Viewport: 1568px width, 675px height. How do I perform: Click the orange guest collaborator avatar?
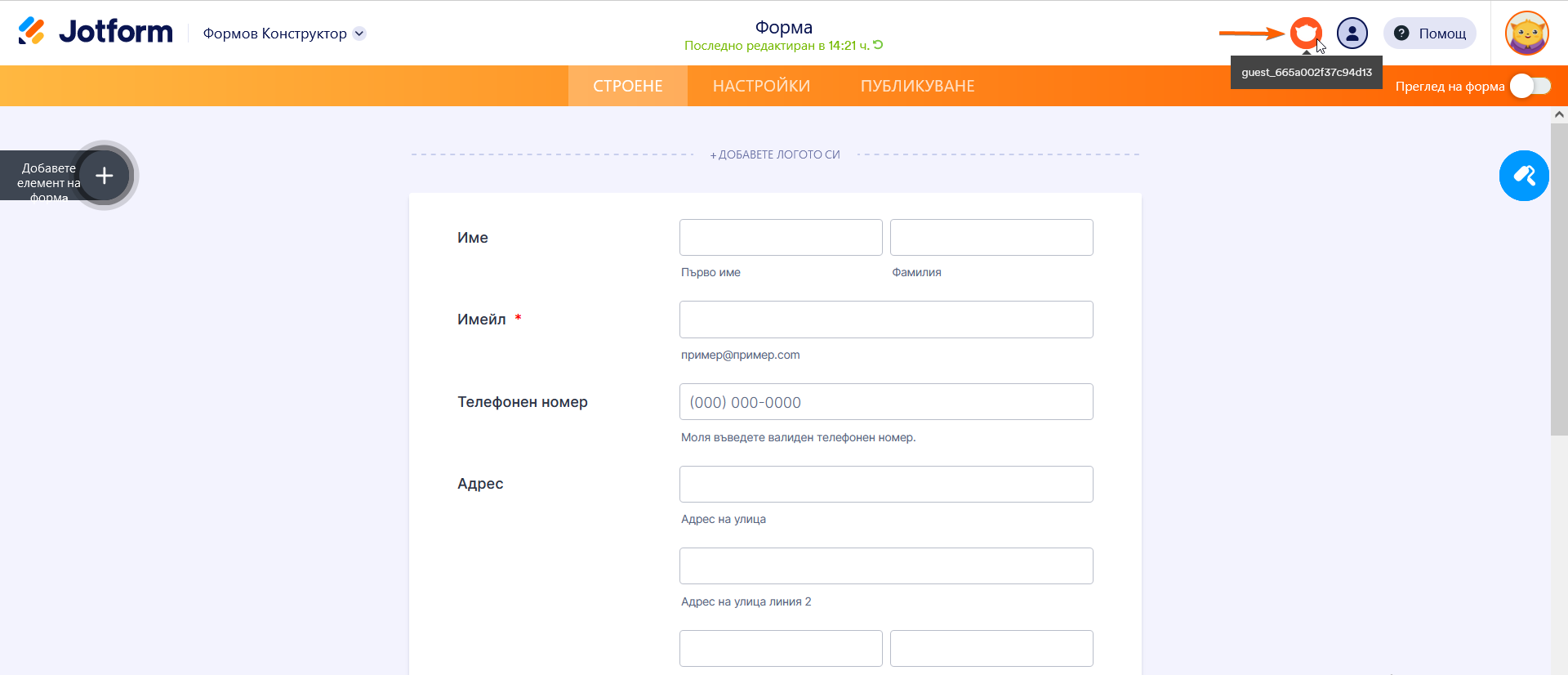pyautogui.click(x=1306, y=34)
